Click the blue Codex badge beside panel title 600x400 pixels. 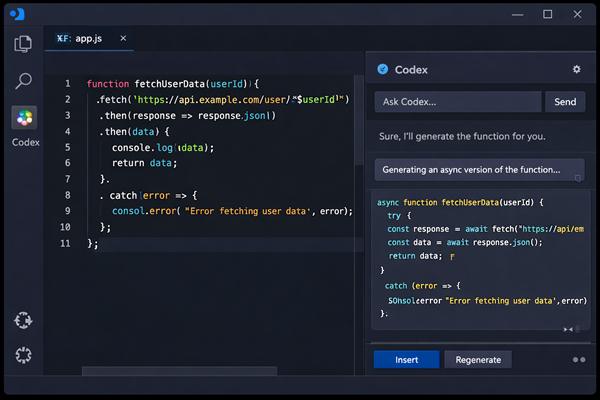point(383,69)
